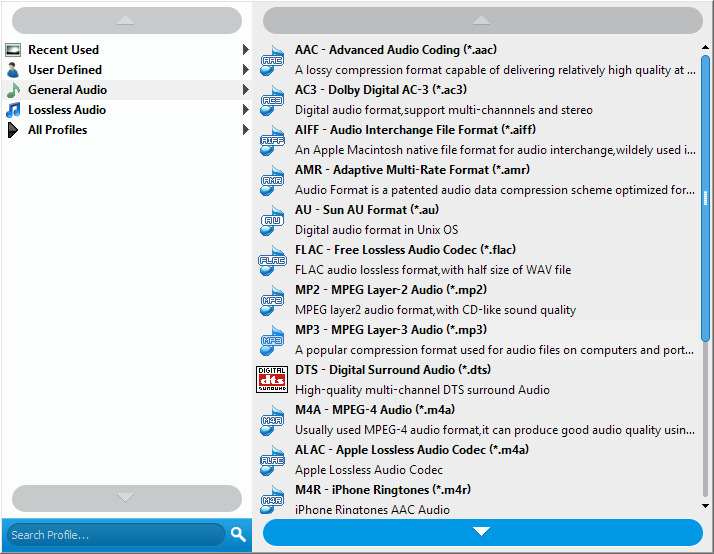Screen dimensions: 714x554
Task: Click the AAC format icon
Action: point(272,60)
